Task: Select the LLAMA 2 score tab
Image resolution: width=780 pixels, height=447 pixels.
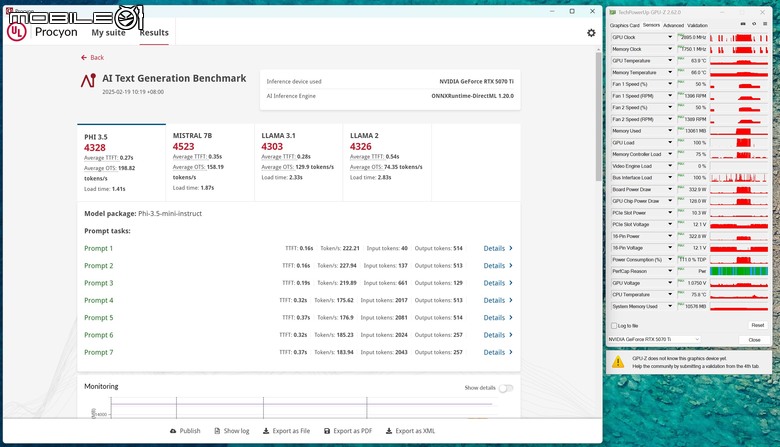Action: (387, 163)
